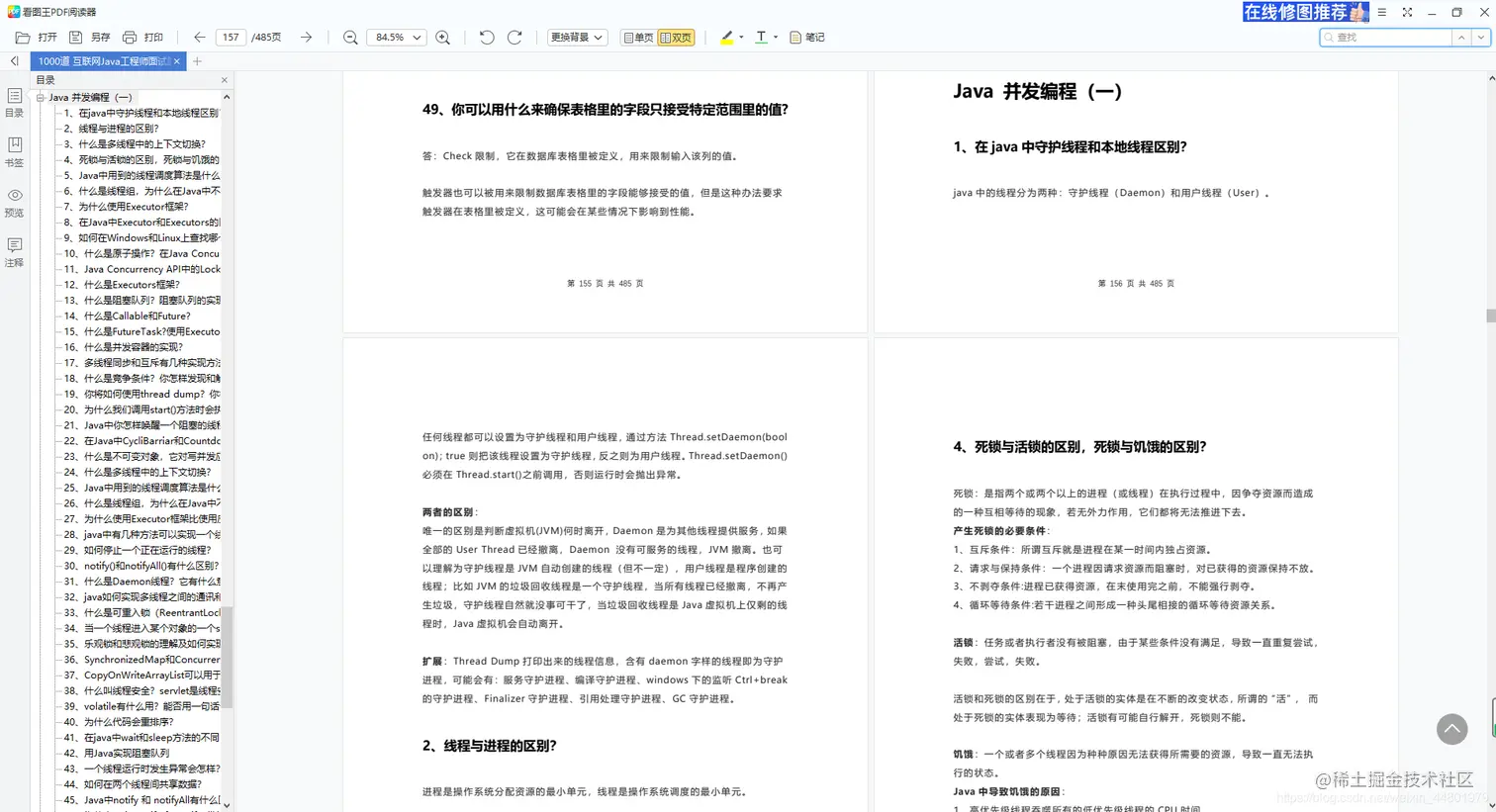The width and height of the screenshot is (1496, 812).
Task: Click the 打开 open file button
Action: (x=39, y=37)
